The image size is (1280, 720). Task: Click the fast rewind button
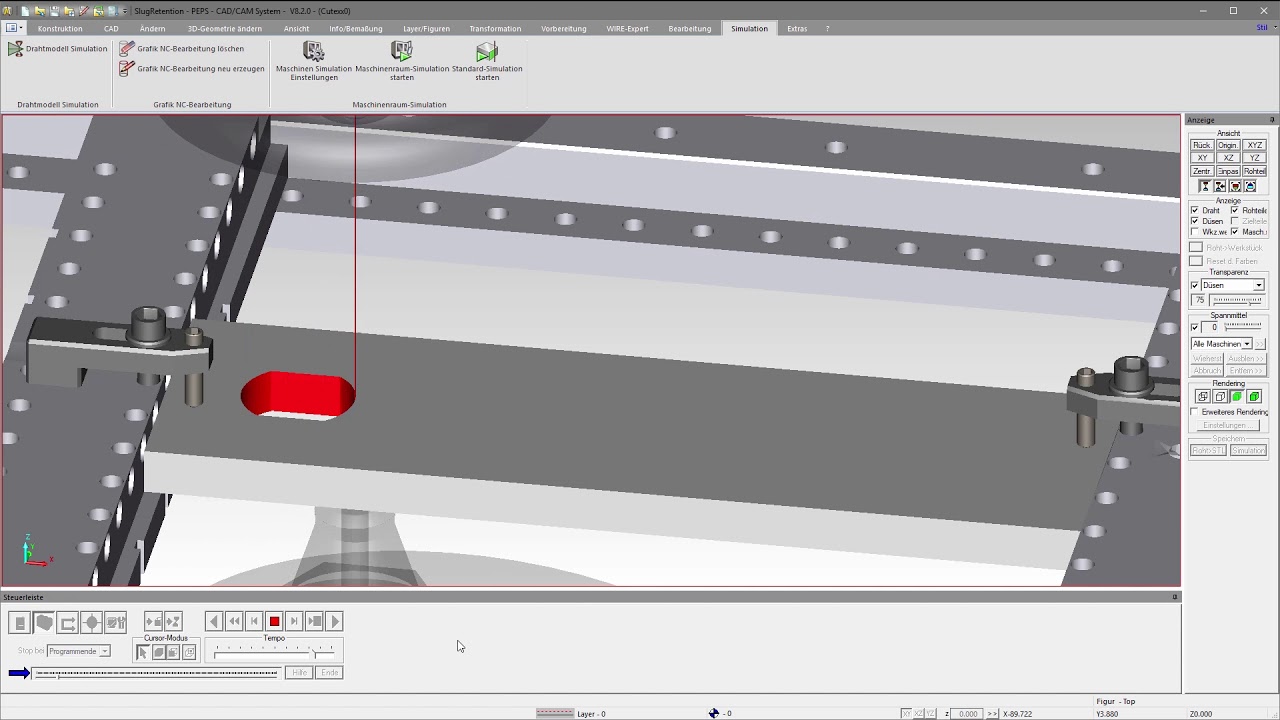234,622
